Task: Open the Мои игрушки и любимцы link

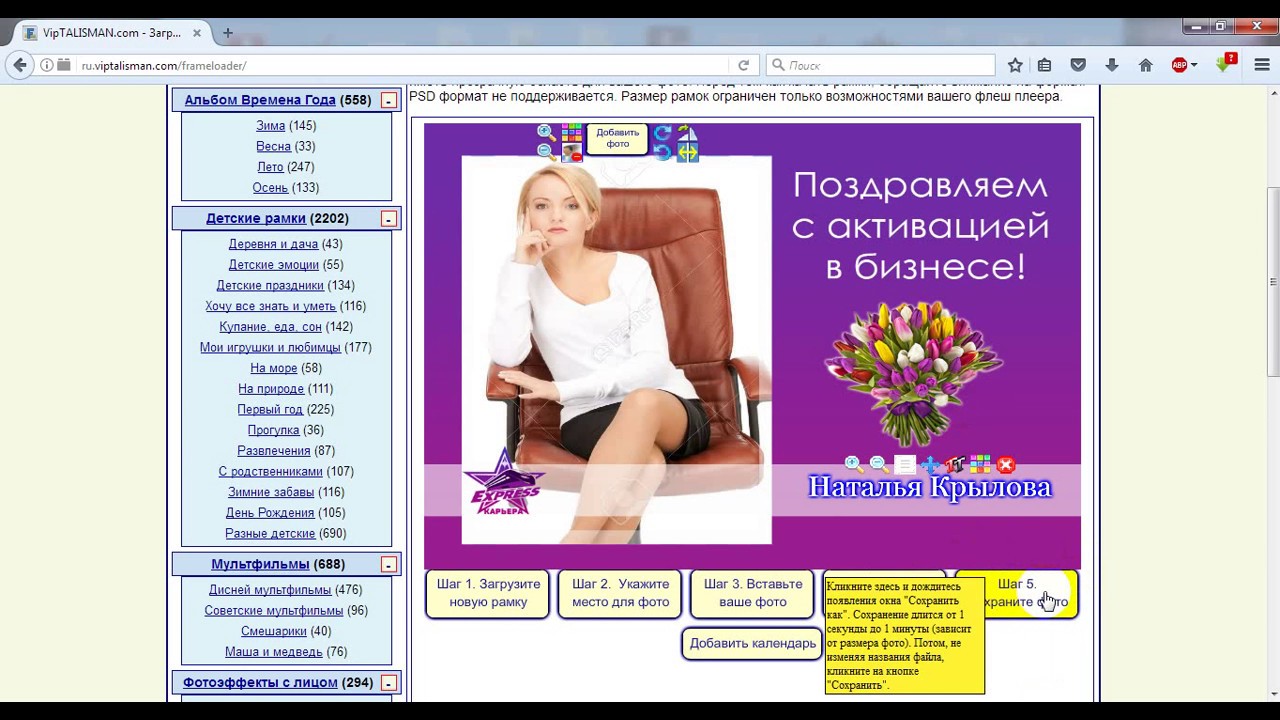Action: (x=270, y=348)
